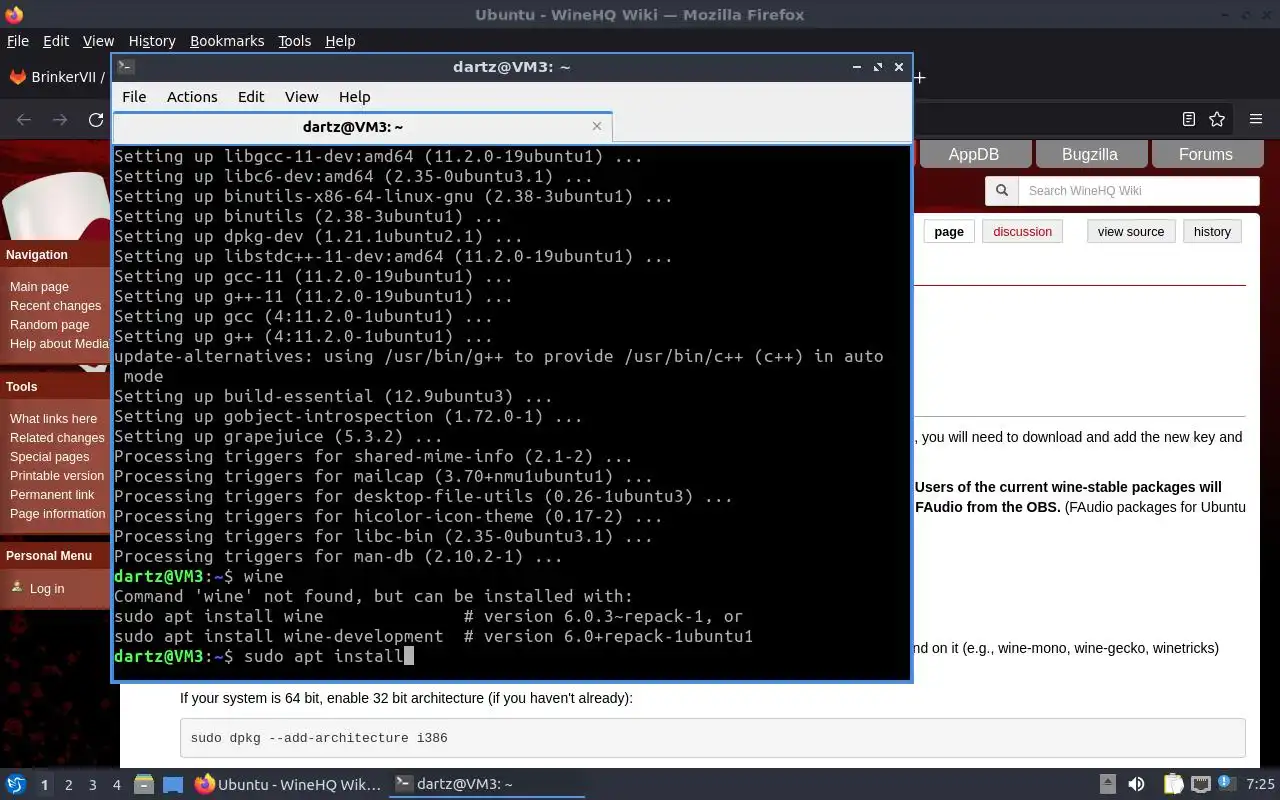This screenshot has height=800, width=1280.
Task: Open What links here link
Action: pos(53,418)
